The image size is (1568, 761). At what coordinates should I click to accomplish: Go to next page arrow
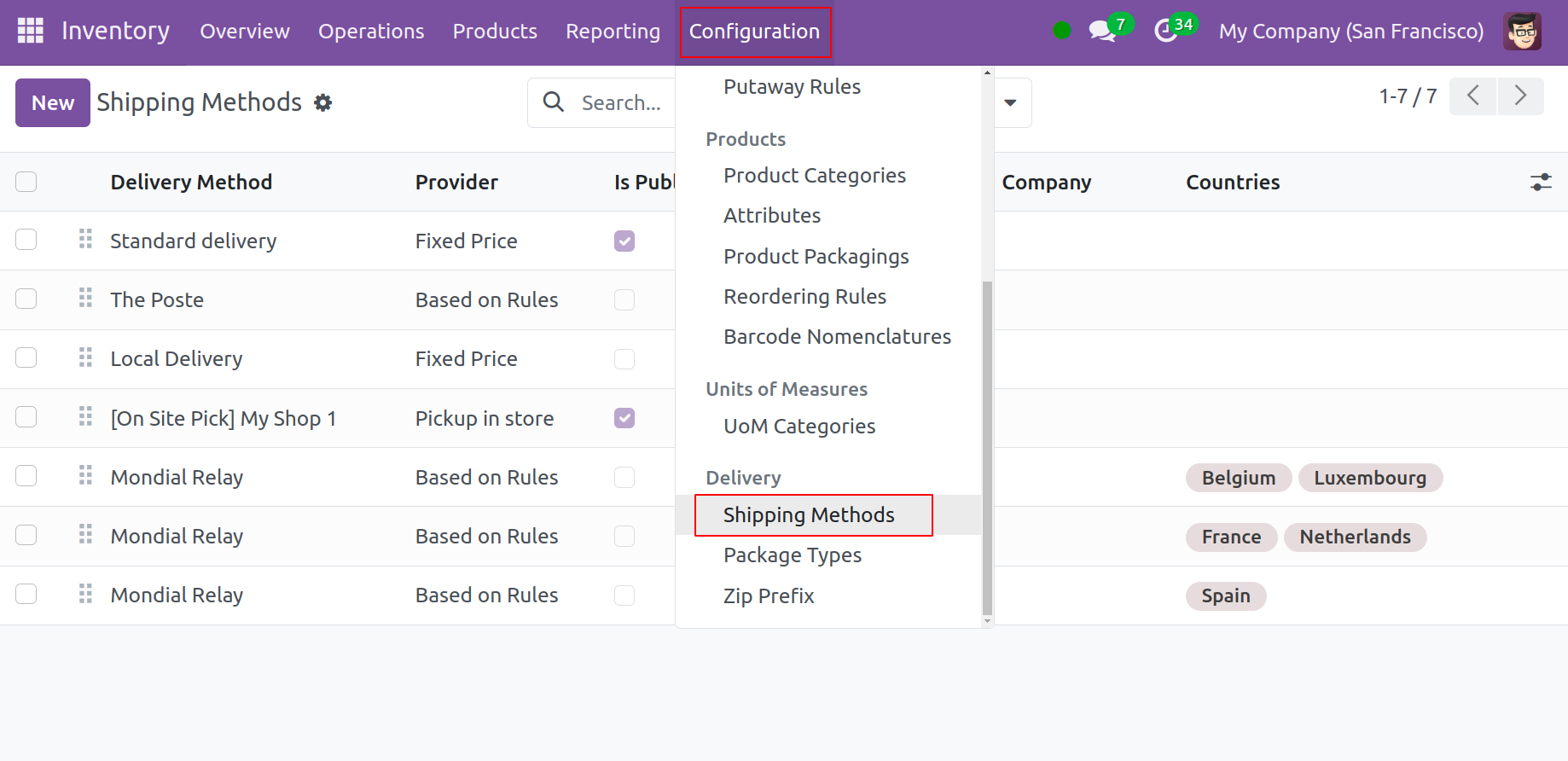click(x=1520, y=96)
